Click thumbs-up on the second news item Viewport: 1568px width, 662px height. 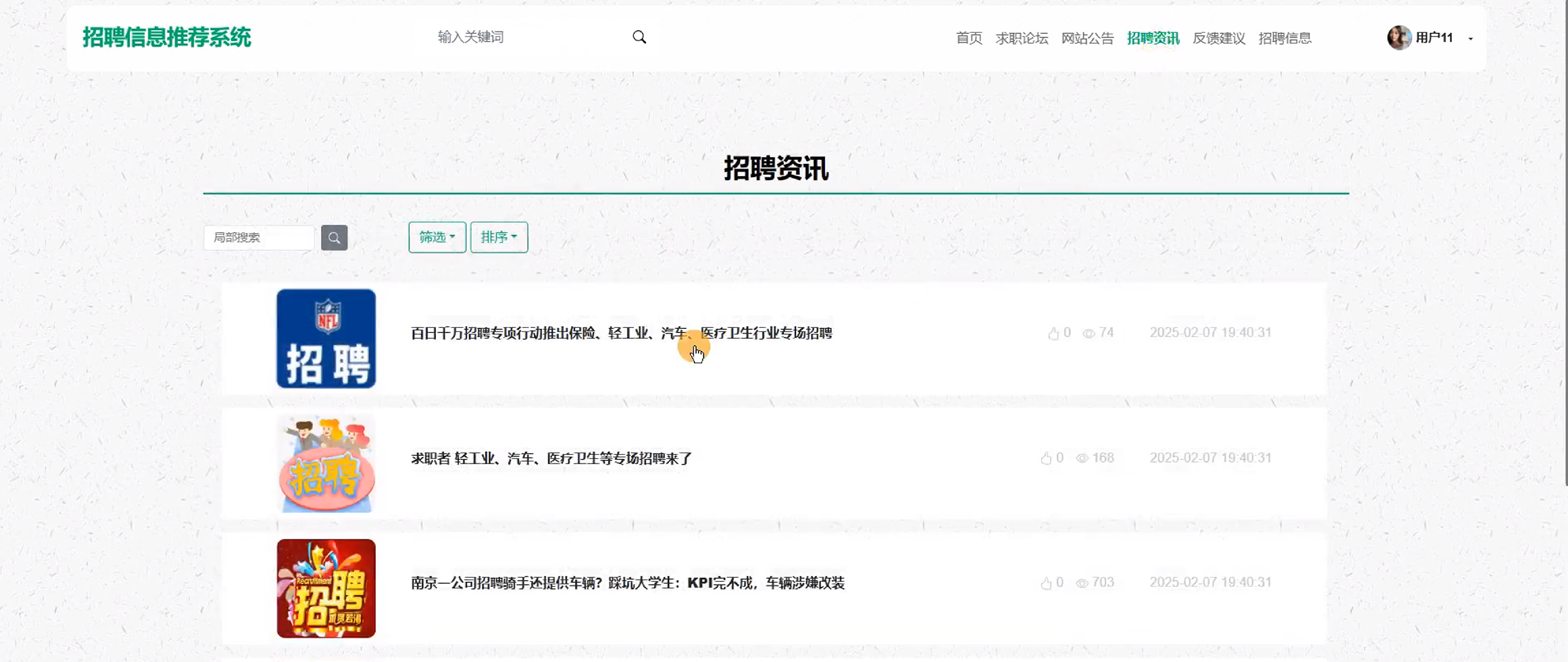click(x=1046, y=458)
